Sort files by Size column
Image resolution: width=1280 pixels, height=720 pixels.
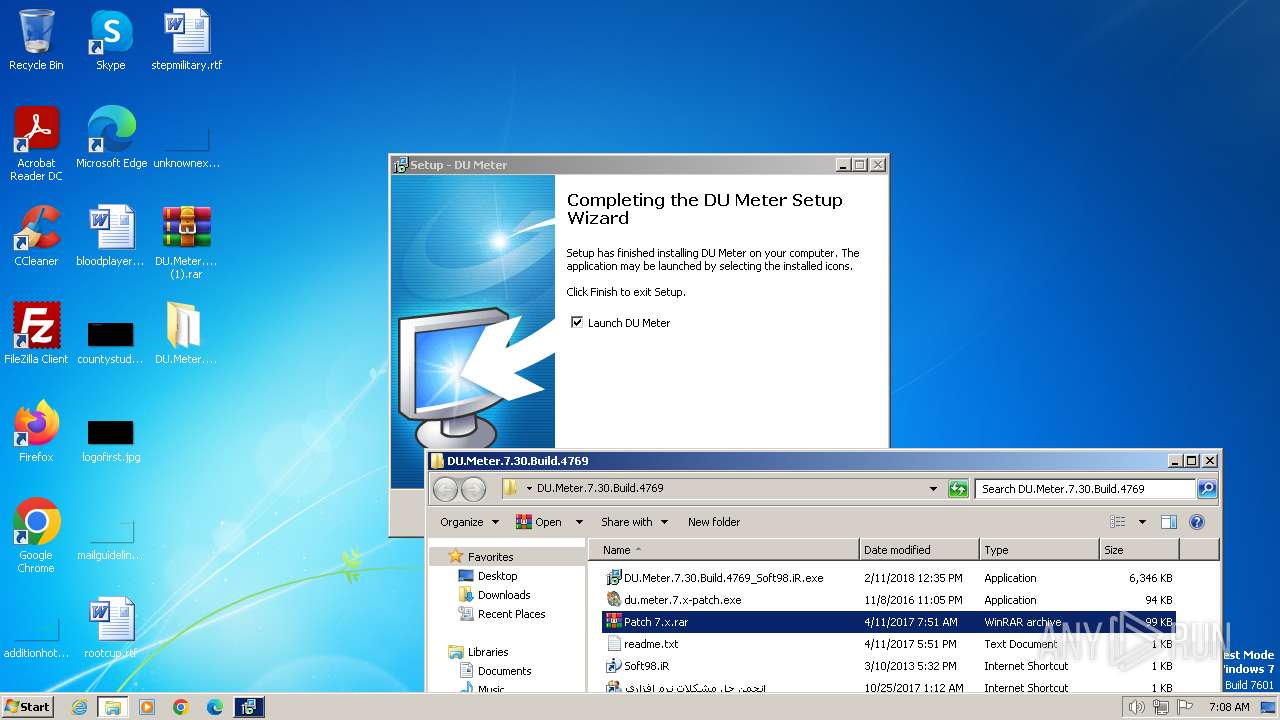[x=1139, y=550]
